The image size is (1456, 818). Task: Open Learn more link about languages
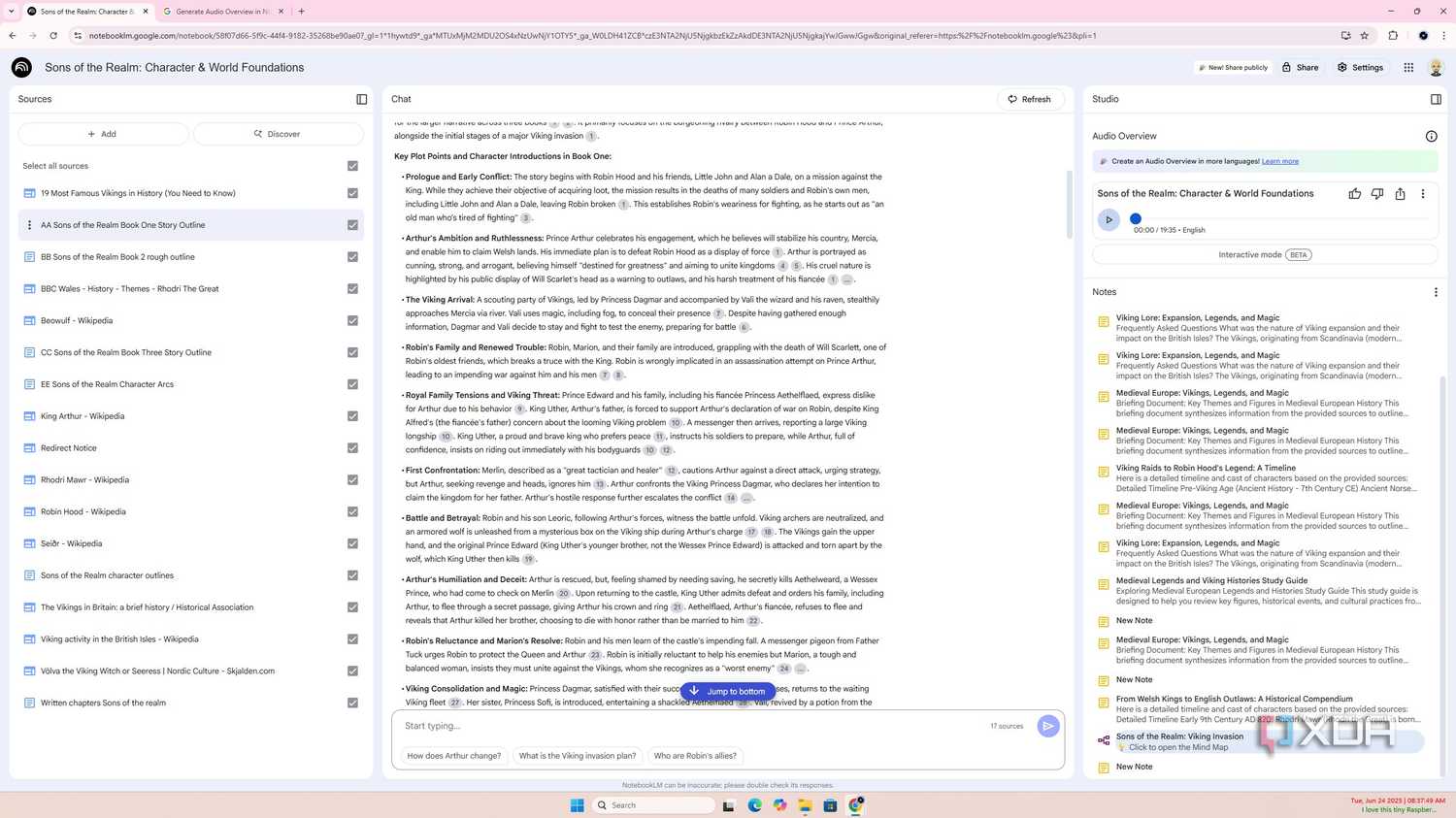[1280, 161]
